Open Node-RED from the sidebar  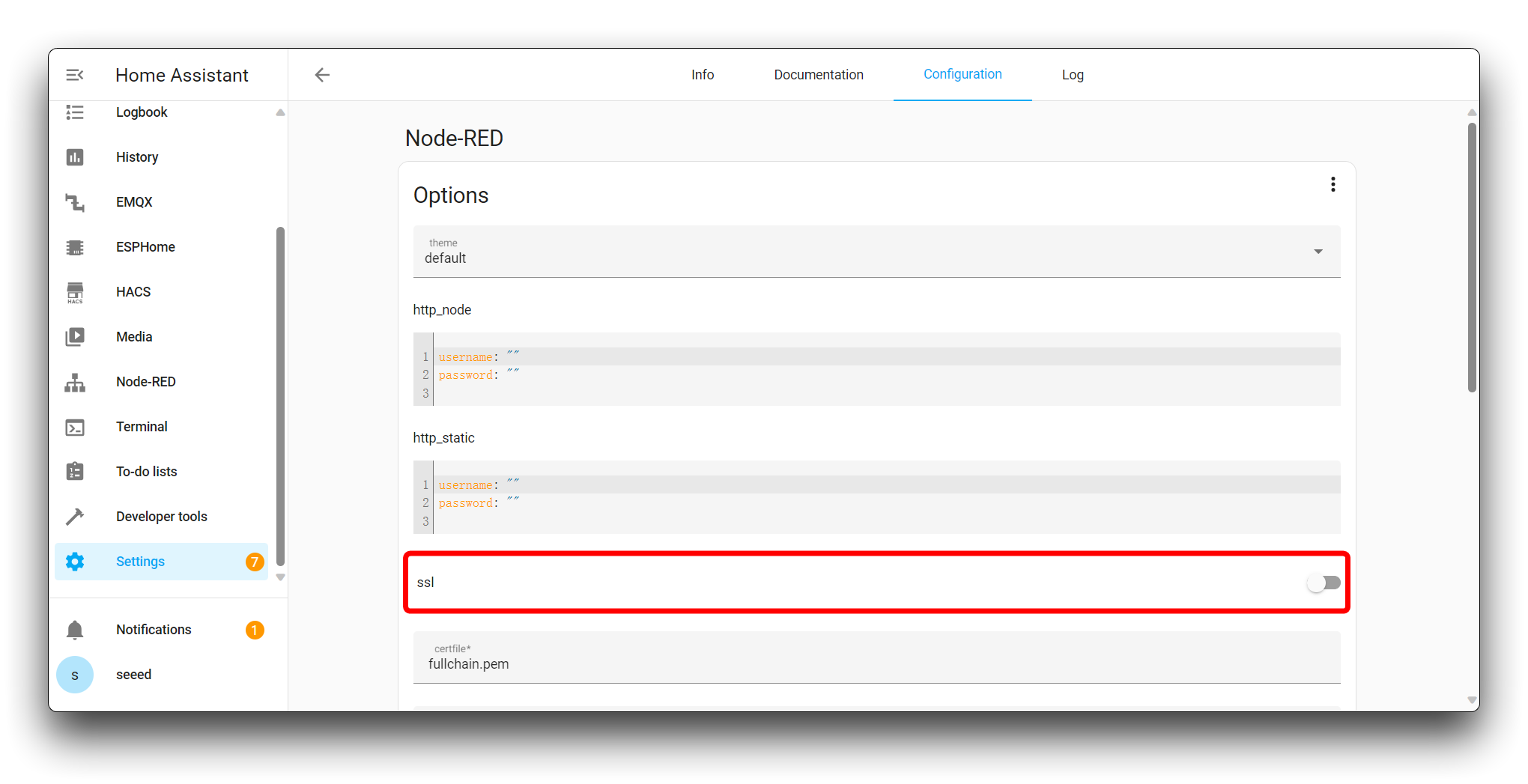point(162,382)
